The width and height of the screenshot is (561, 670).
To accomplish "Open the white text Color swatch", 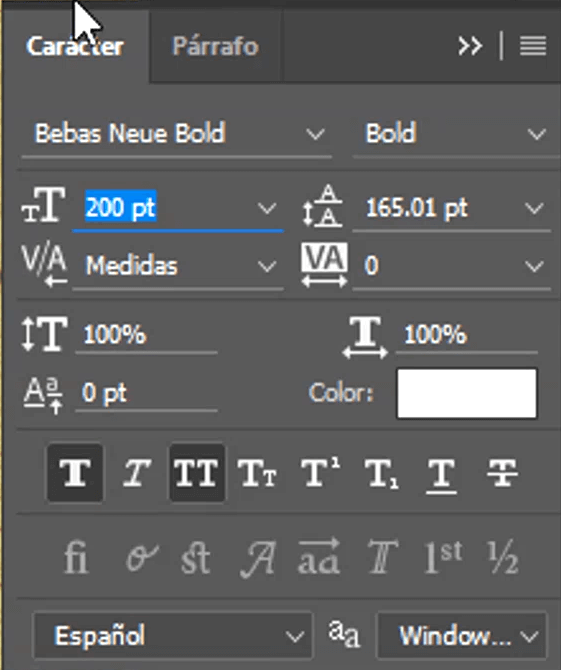I will point(467,394).
